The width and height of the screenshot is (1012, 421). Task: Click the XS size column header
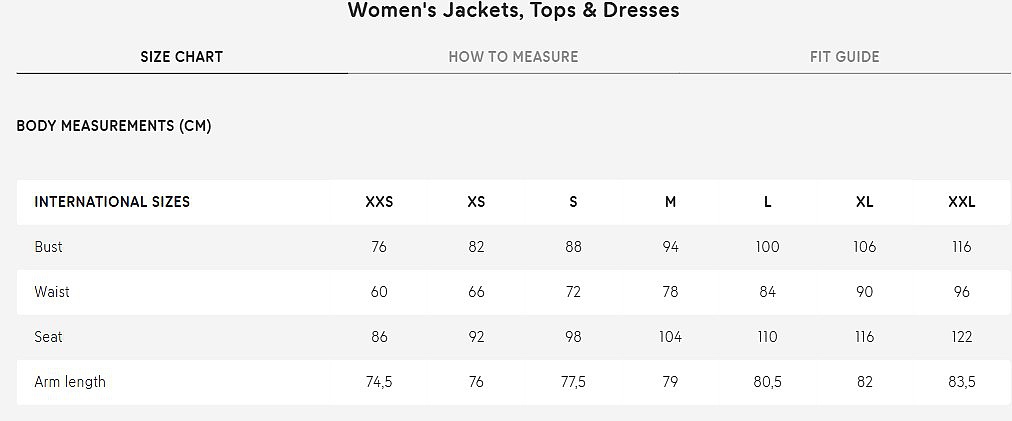tap(476, 202)
